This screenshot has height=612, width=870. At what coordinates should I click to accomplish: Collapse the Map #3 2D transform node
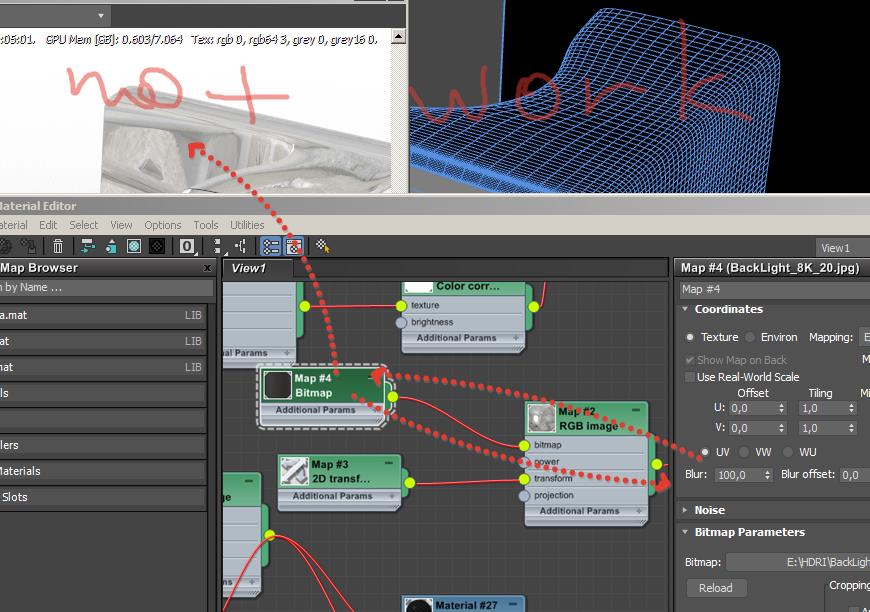(389, 463)
